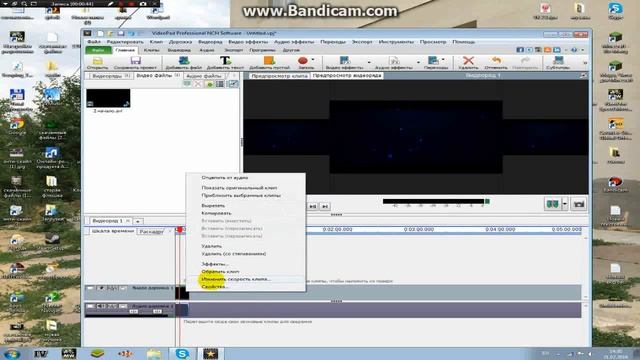Click the red X Удалить icon
This screenshot has width=640, height=360.
pyautogui.click(x=468, y=61)
